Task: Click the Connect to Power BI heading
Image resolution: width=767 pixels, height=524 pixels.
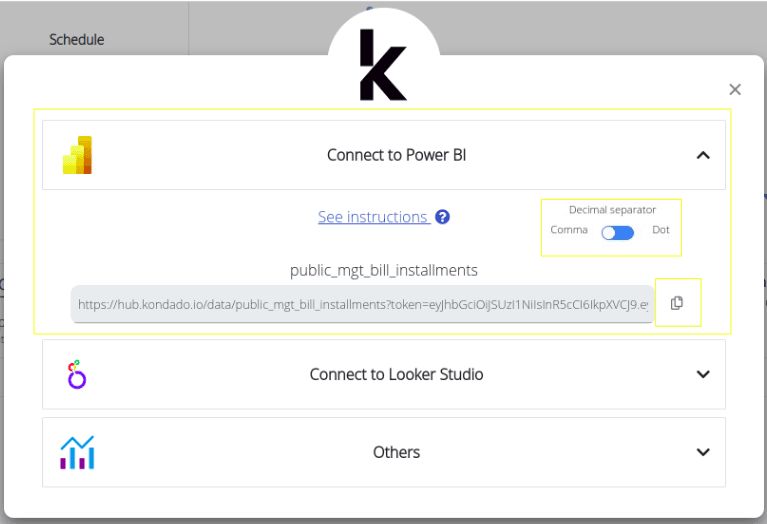Action: click(x=396, y=155)
